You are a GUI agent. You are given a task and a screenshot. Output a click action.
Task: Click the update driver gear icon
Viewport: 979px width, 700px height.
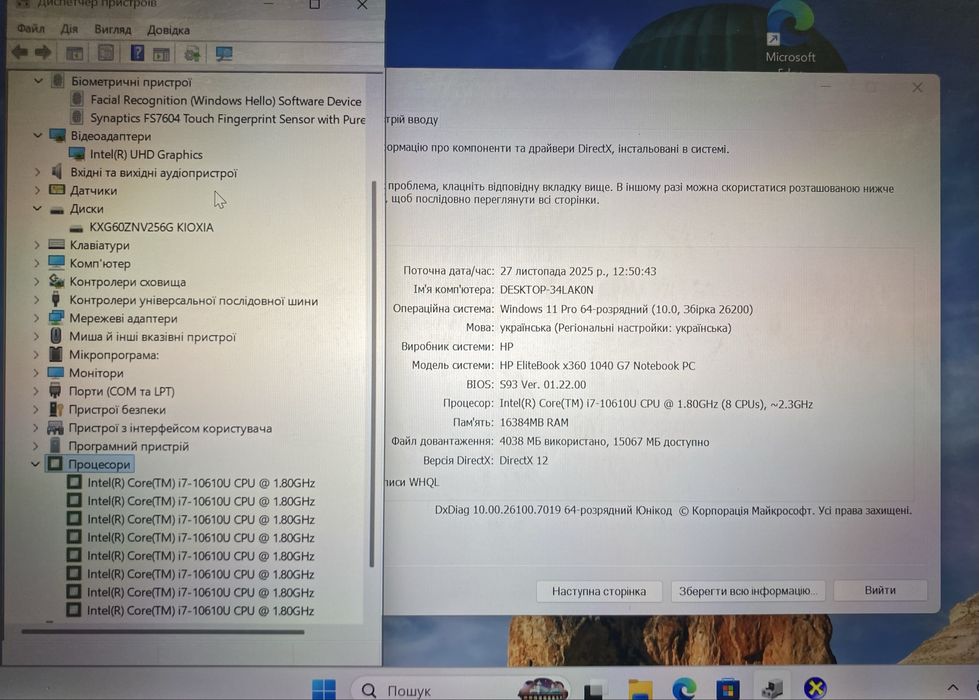[x=192, y=54]
